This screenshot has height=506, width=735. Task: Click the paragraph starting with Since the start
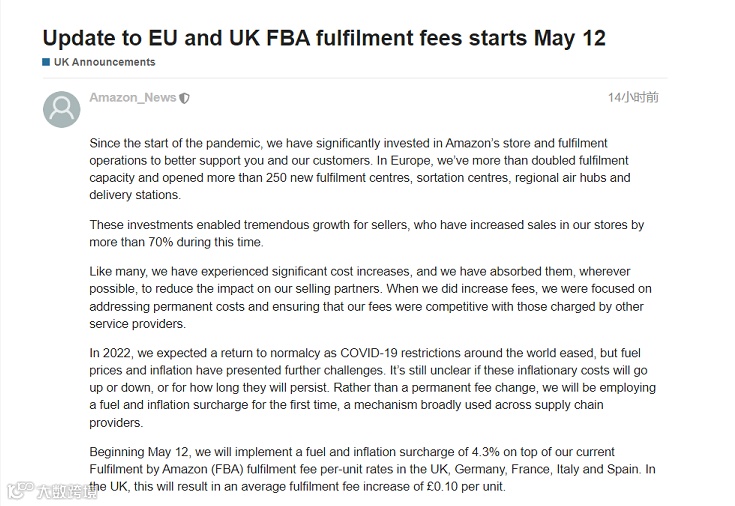tap(360, 169)
